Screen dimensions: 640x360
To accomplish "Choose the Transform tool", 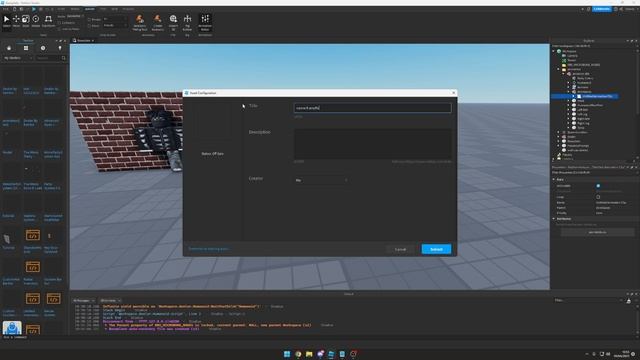I will pyautogui.click(x=48, y=21).
